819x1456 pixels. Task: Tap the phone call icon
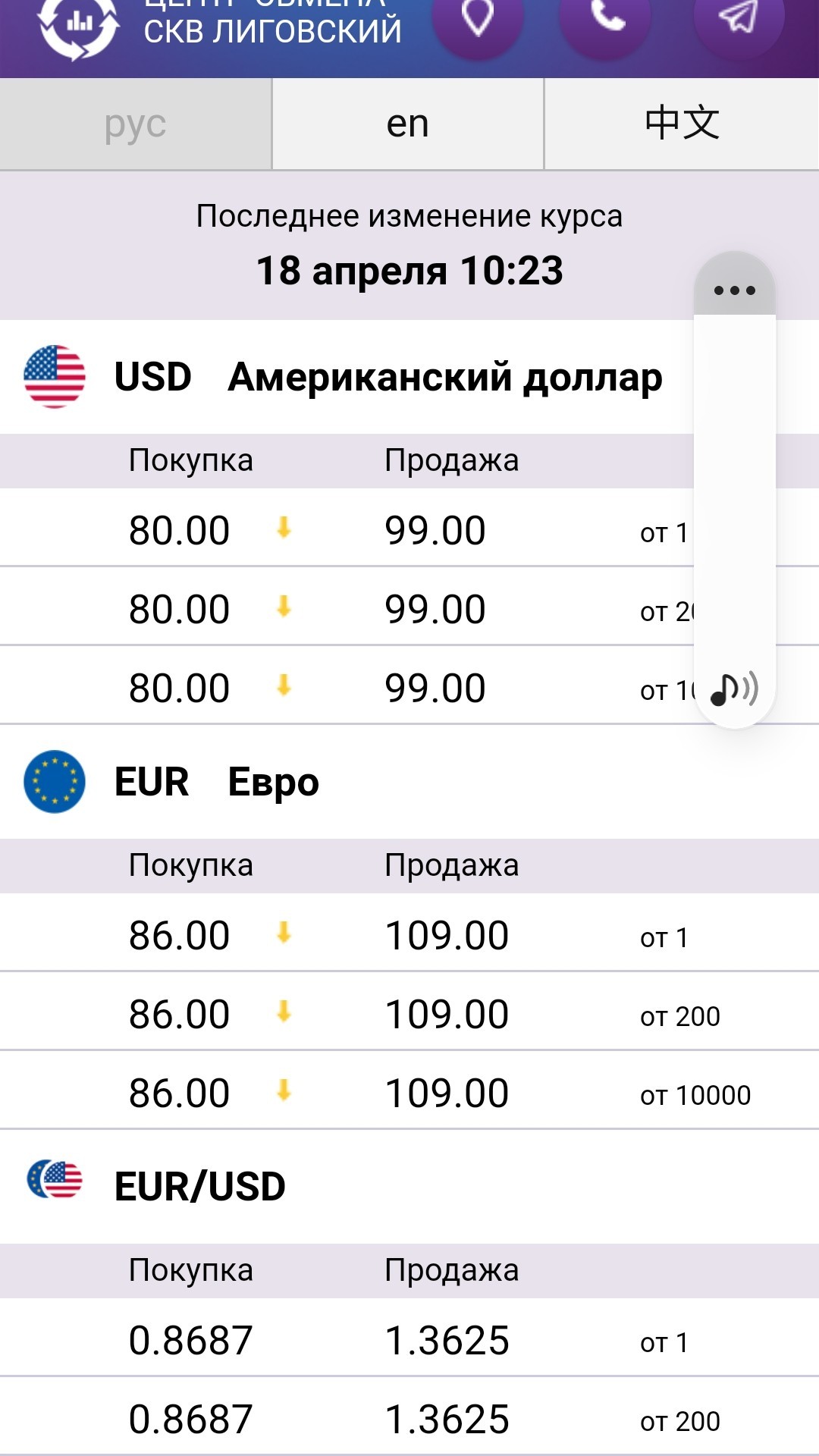point(605,17)
